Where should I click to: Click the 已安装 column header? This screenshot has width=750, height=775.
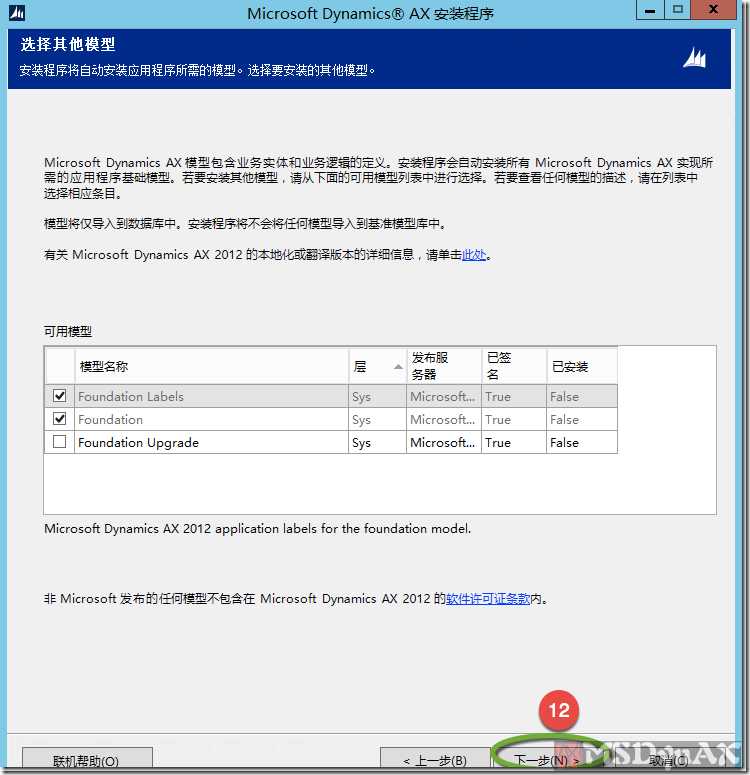tap(582, 366)
